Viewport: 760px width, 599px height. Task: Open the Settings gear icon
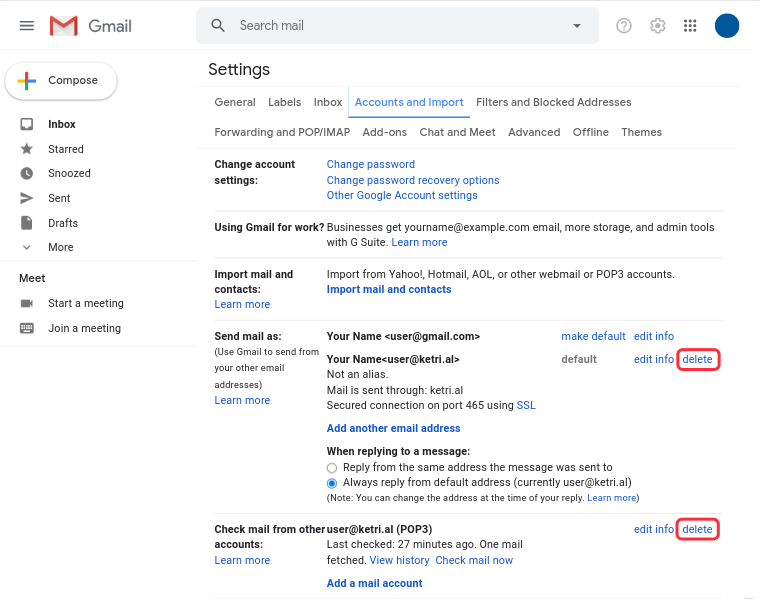point(657,26)
